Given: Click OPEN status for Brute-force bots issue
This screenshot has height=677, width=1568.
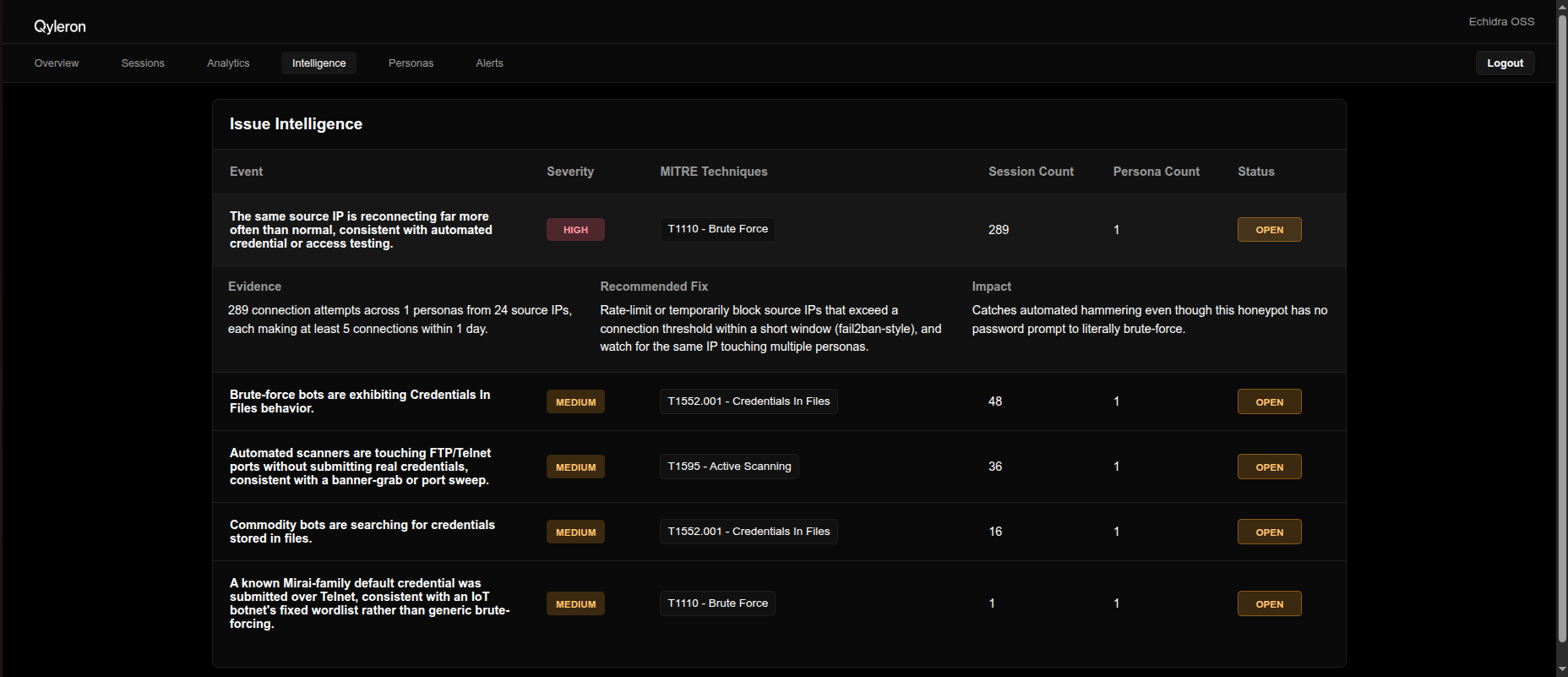Looking at the screenshot, I should 1269,402.
